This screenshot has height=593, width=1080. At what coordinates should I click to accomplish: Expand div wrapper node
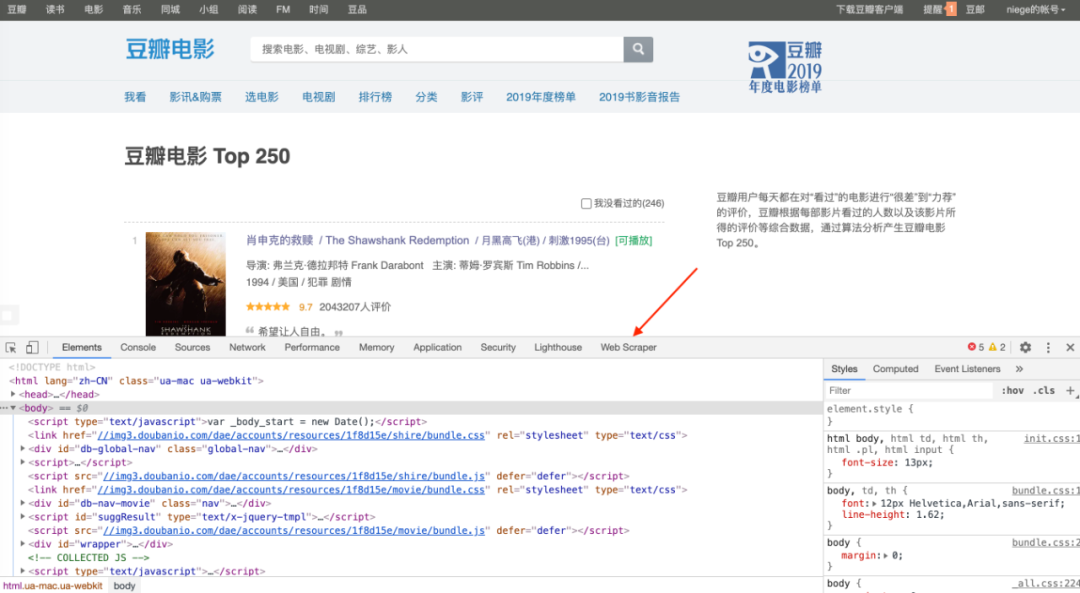[x=23, y=543]
